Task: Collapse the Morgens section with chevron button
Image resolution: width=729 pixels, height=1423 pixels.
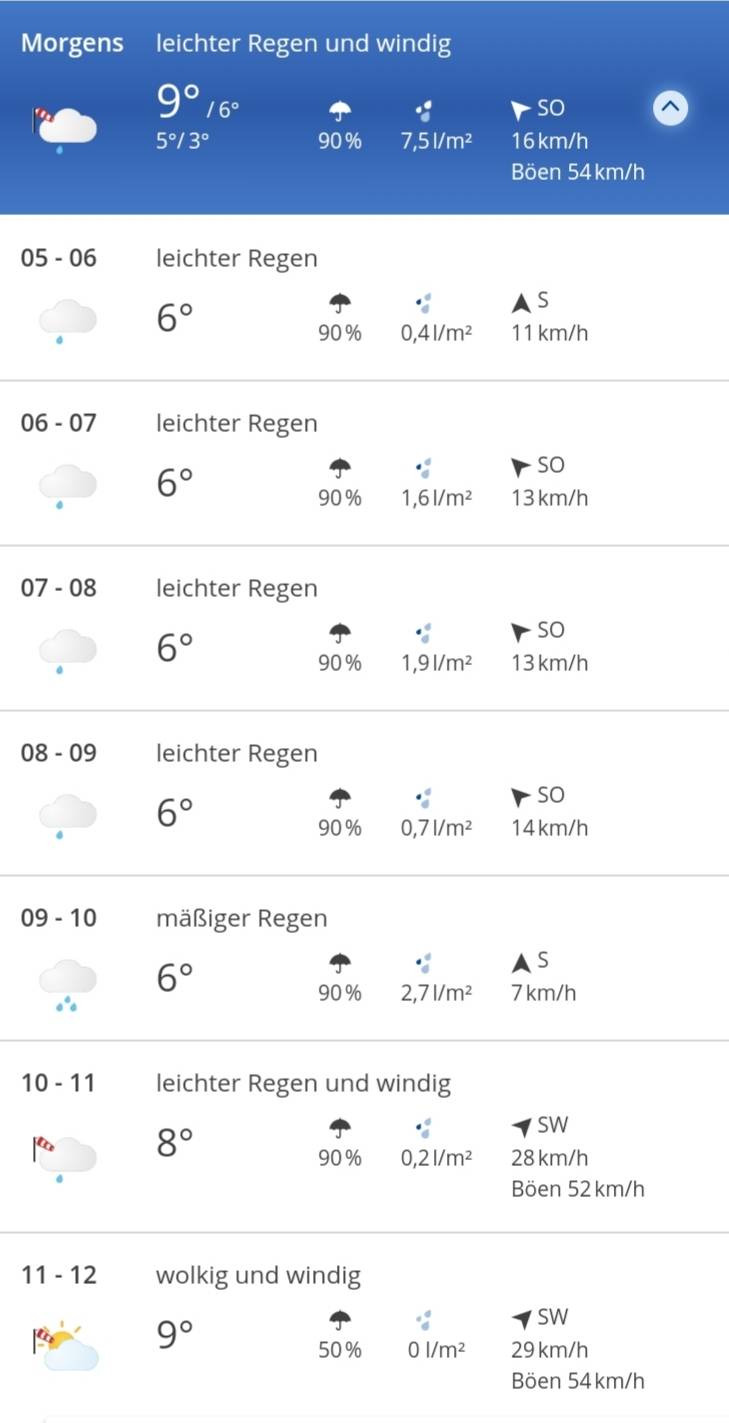Action: pyautogui.click(x=670, y=107)
